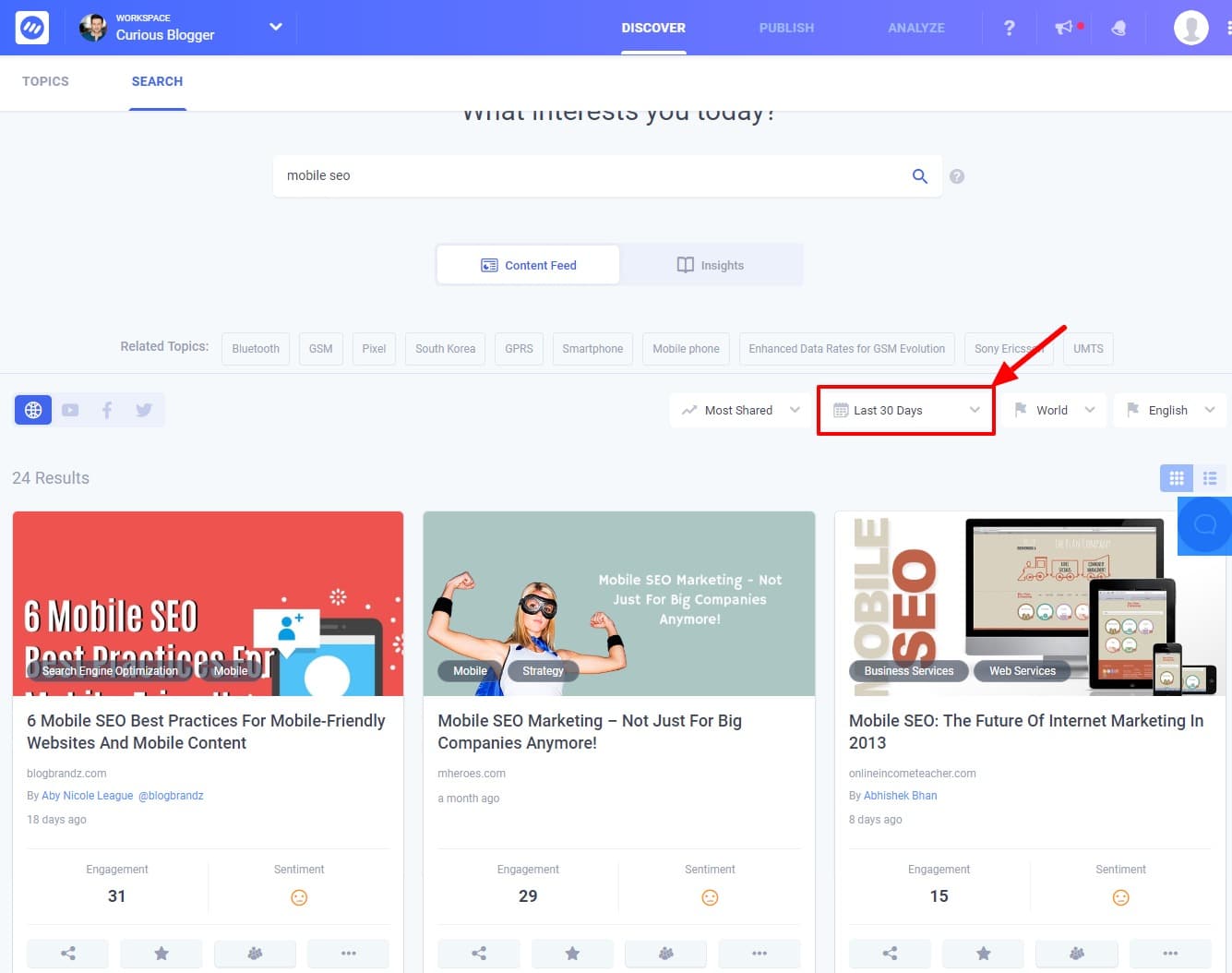
Task: Click the Strategy tag on second card
Action: pyautogui.click(x=543, y=671)
